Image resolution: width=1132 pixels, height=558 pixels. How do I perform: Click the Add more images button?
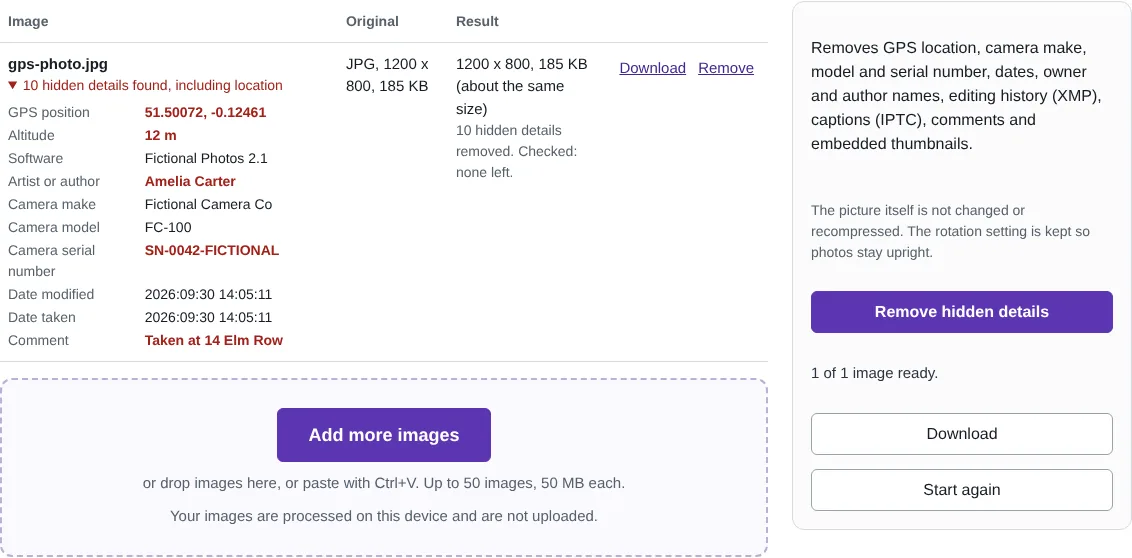[x=384, y=435]
